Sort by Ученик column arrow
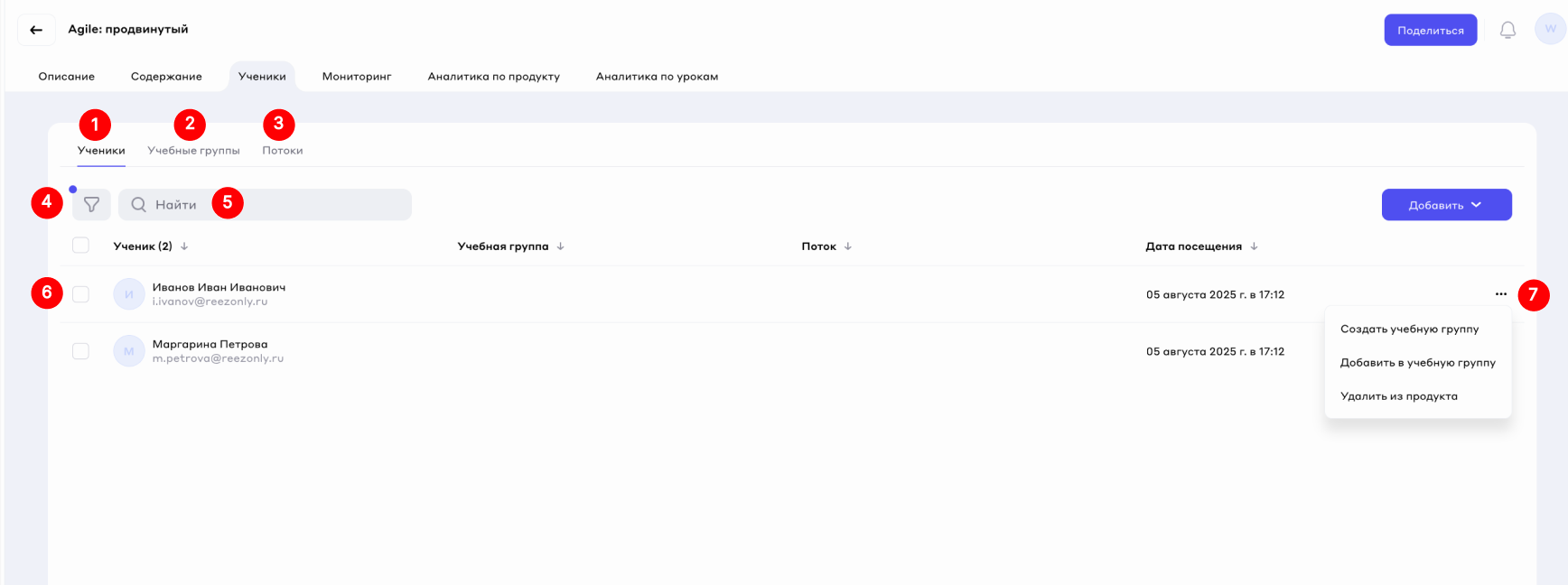1568x585 pixels. pyautogui.click(x=184, y=246)
